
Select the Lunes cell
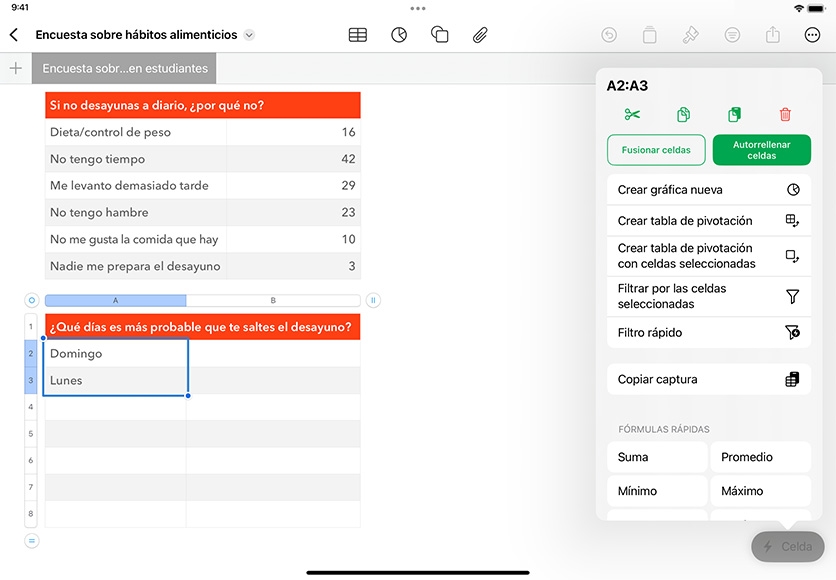pos(116,380)
